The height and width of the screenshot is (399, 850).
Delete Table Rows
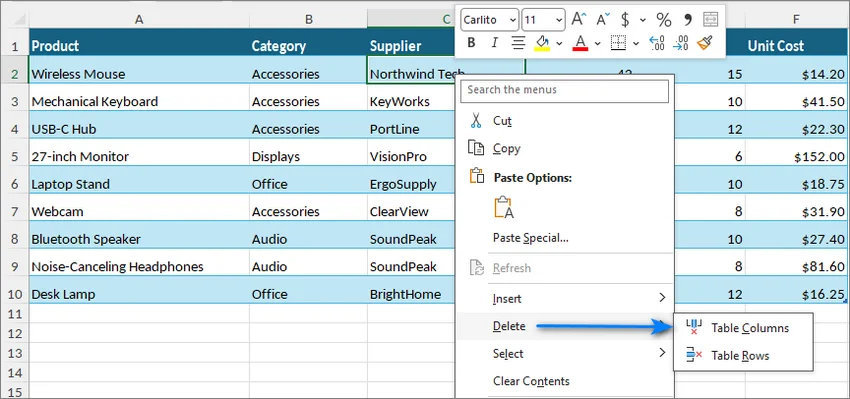[x=743, y=356]
